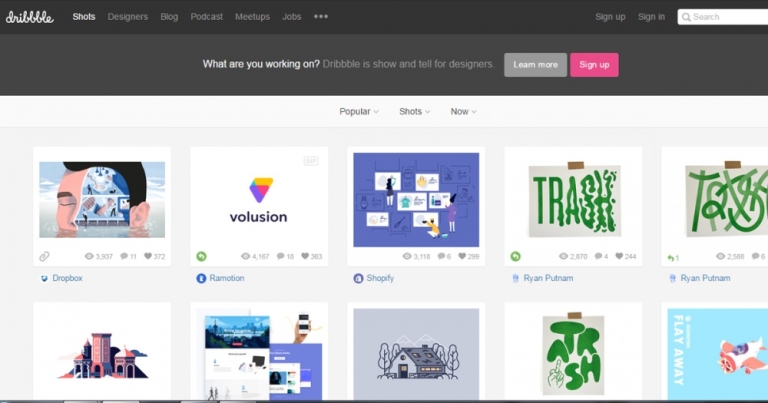
Task: Open the Meetups nav item
Action: (x=252, y=17)
